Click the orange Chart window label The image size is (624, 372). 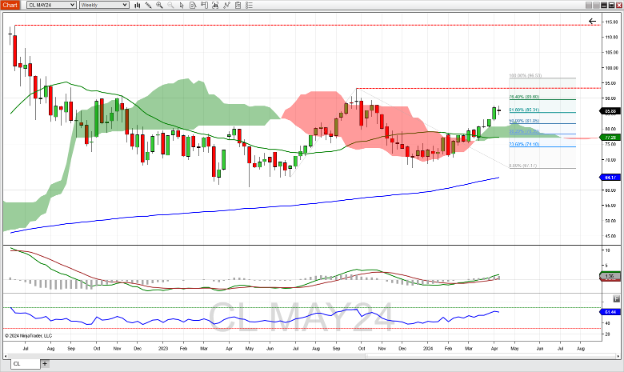coord(10,5)
